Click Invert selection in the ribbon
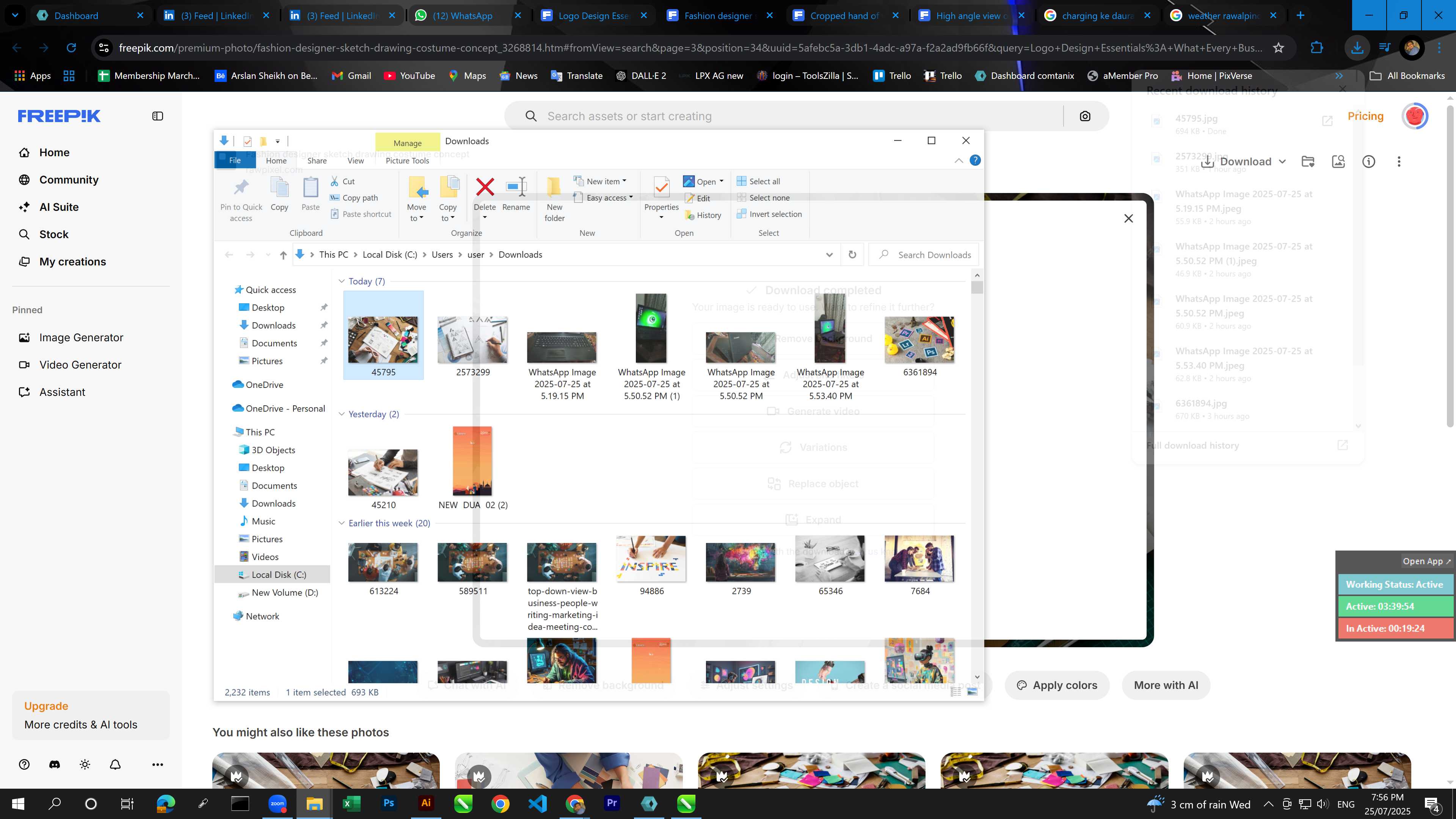The image size is (1456, 819). (x=769, y=214)
